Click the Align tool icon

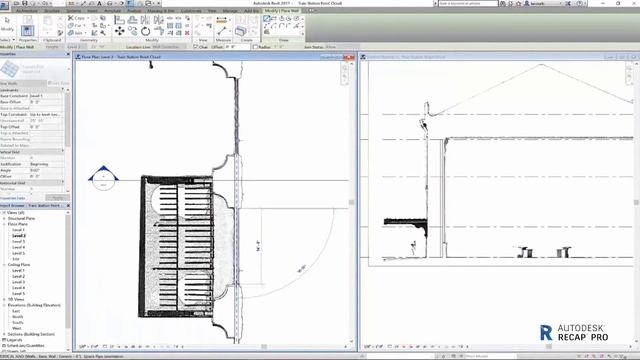(119, 20)
